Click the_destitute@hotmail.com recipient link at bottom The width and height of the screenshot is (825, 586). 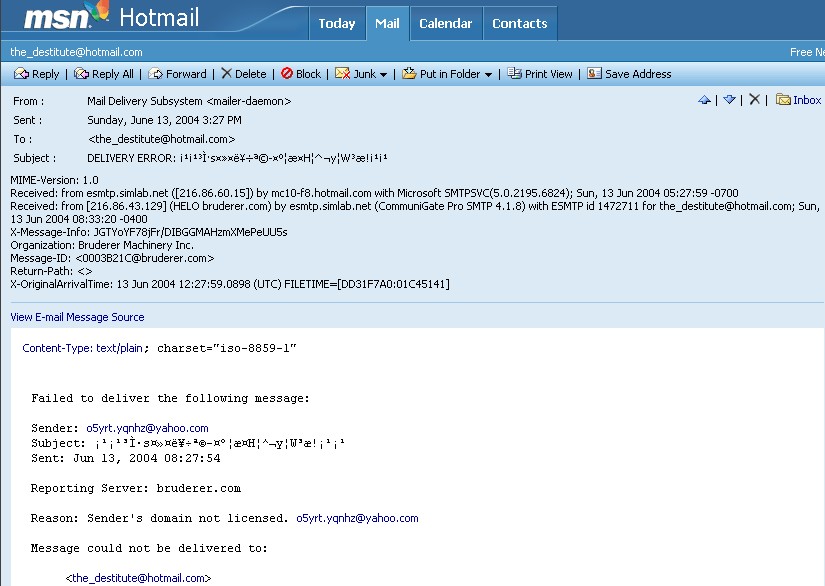click(138, 578)
